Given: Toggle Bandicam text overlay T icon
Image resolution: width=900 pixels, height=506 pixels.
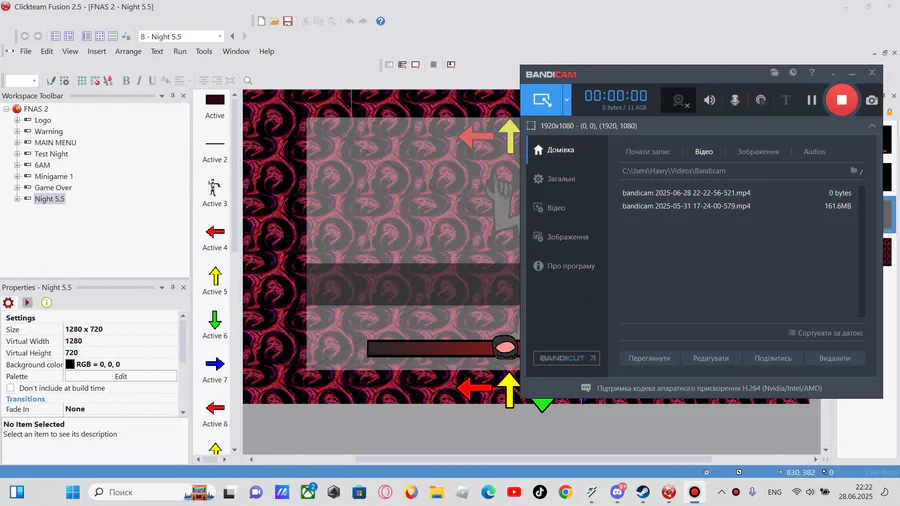Looking at the screenshot, I should pos(786,100).
